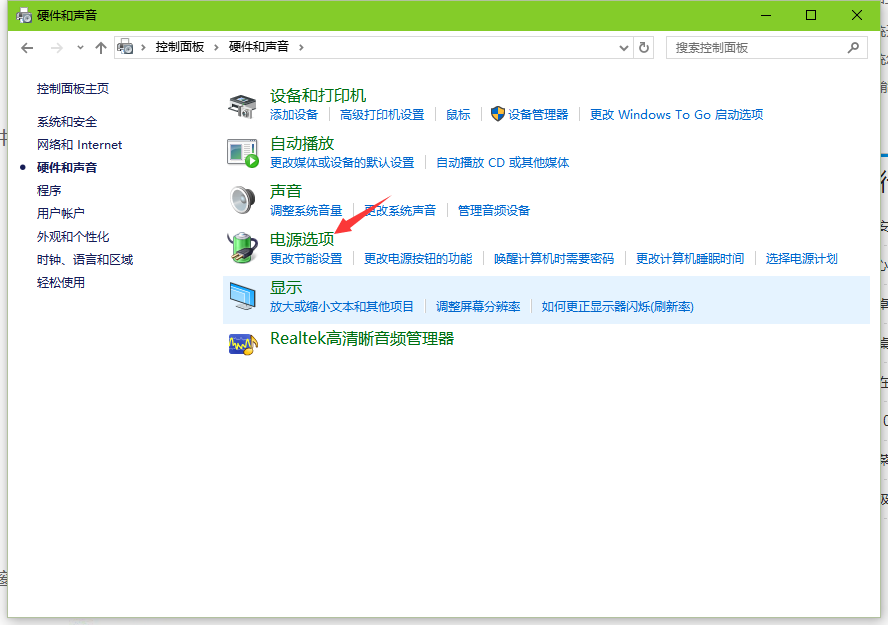Screen dimensions: 888x625
Task: Open the 电源选项 heading link
Action: 302,239
